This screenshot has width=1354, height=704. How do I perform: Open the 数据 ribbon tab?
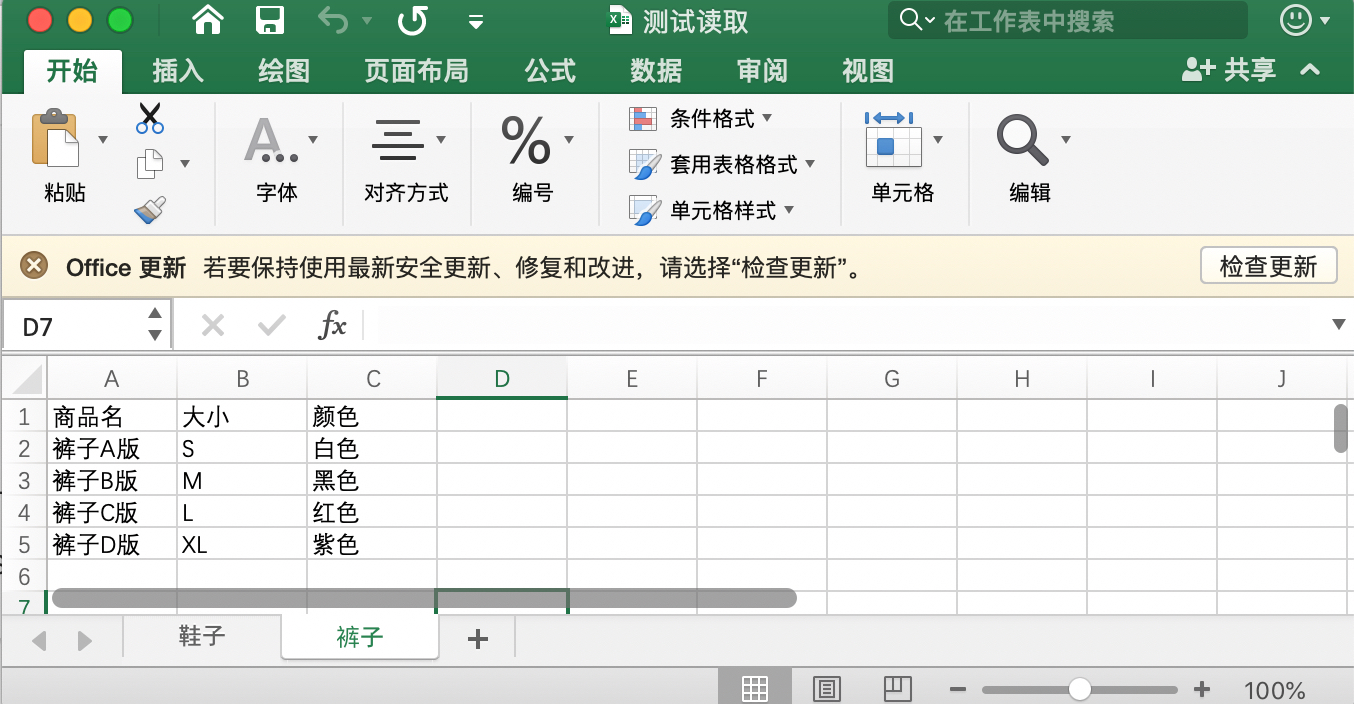pos(656,71)
